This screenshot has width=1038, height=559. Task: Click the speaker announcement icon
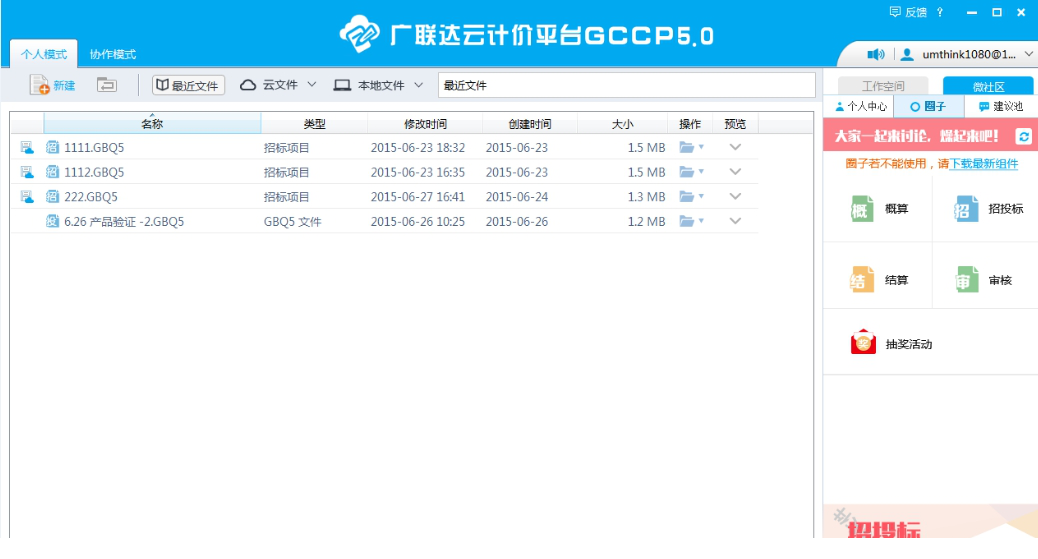pos(876,54)
